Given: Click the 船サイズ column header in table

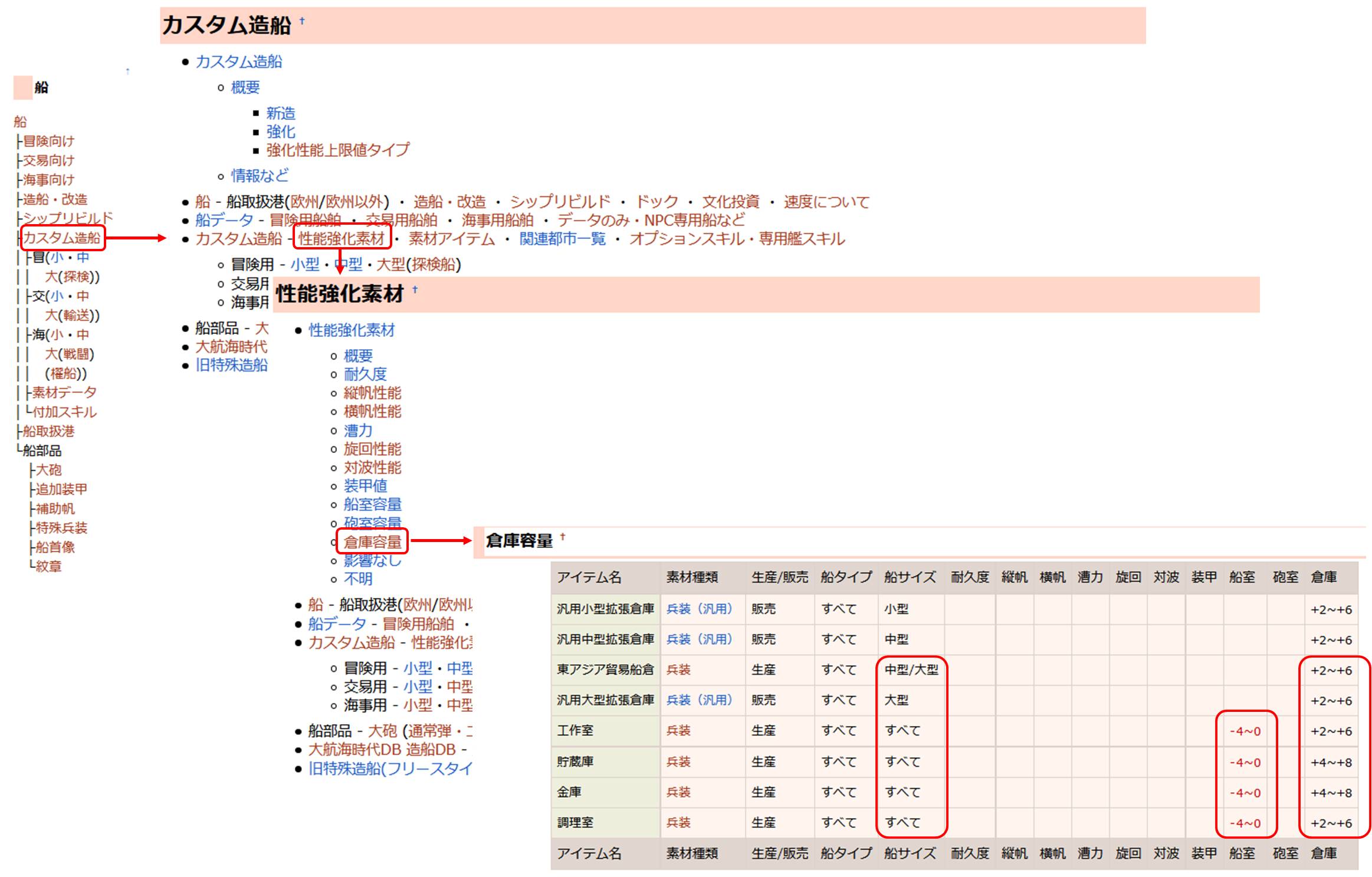Looking at the screenshot, I should [909, 577].
